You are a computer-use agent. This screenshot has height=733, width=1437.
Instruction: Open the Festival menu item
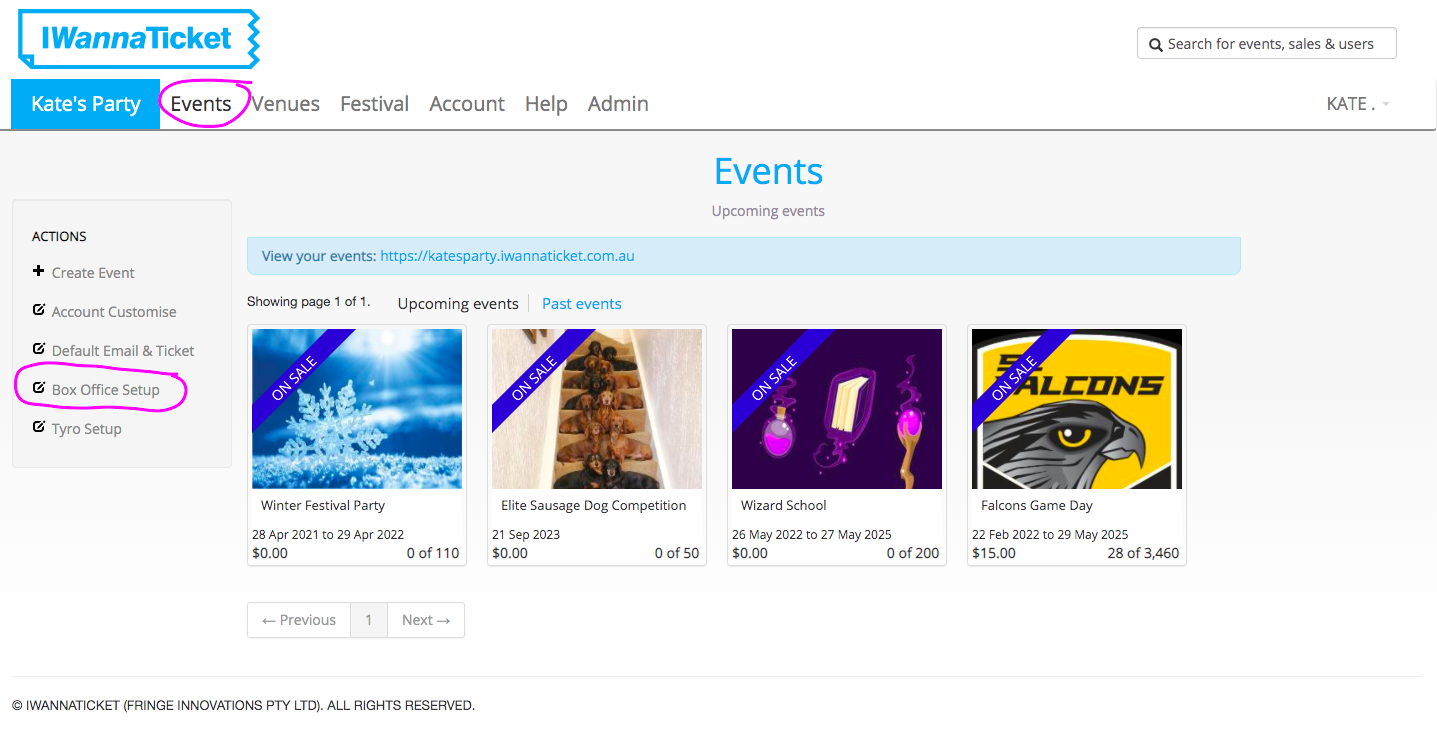pos(375,104)
